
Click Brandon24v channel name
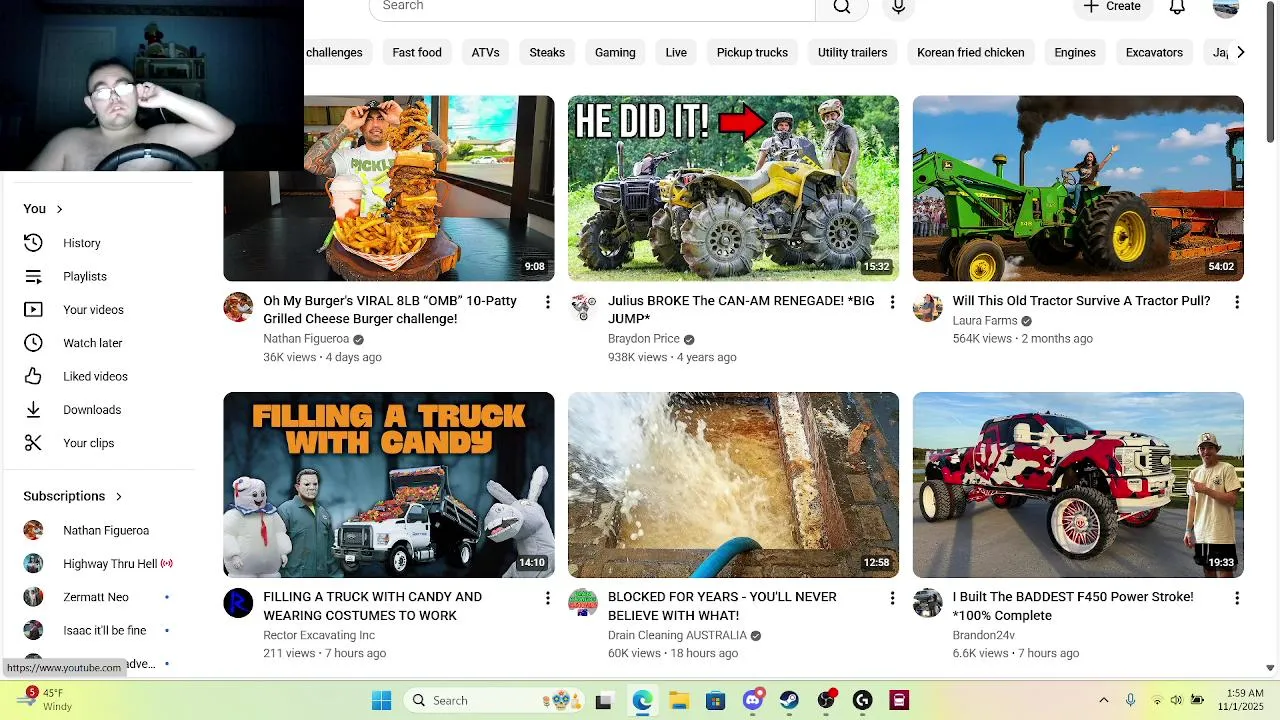coord(984,635)
